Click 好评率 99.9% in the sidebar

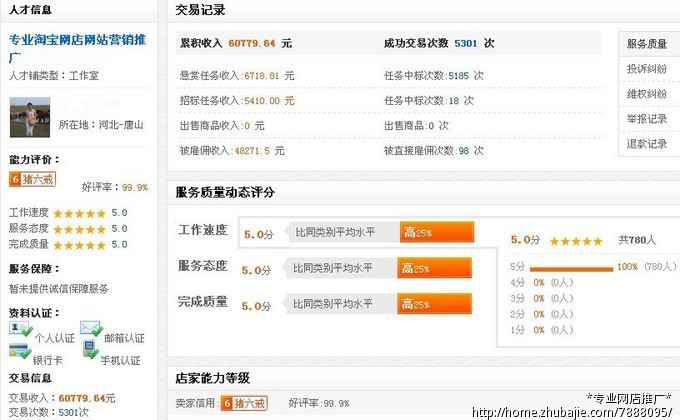coord(114,187)
